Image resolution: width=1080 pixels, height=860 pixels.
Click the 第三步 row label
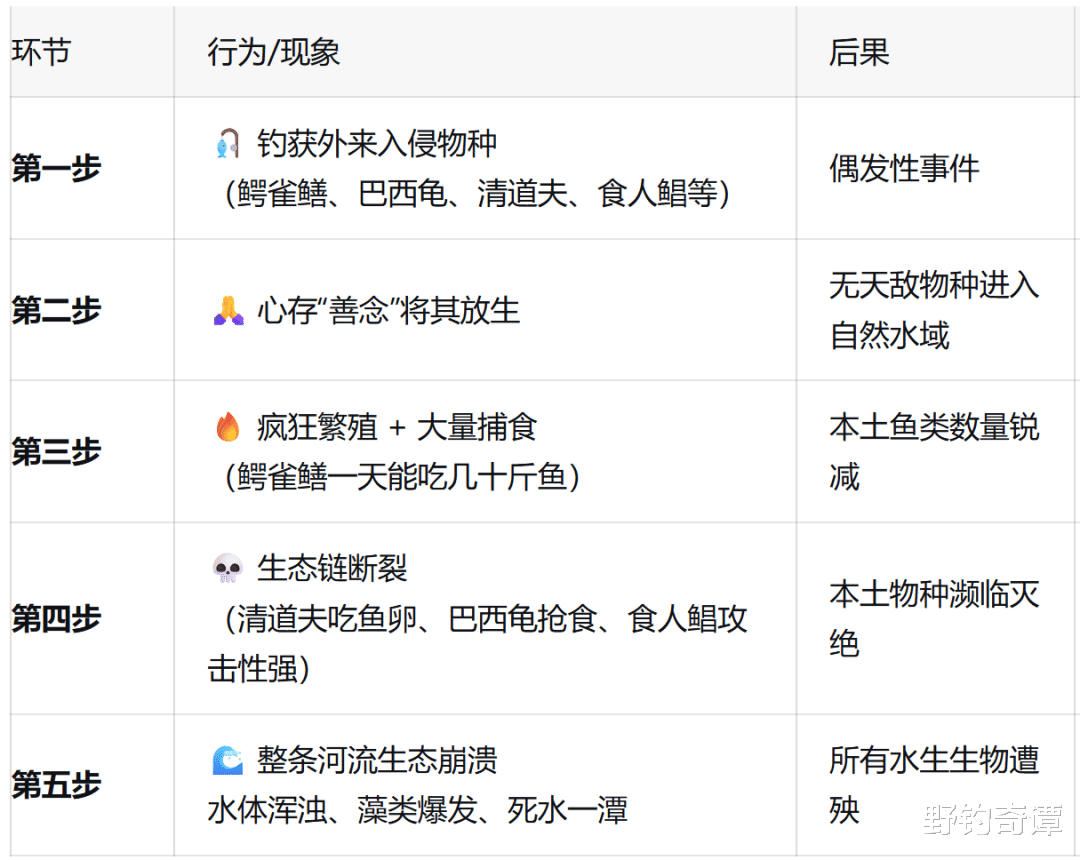pyautogui.click(x=56, y=451)
